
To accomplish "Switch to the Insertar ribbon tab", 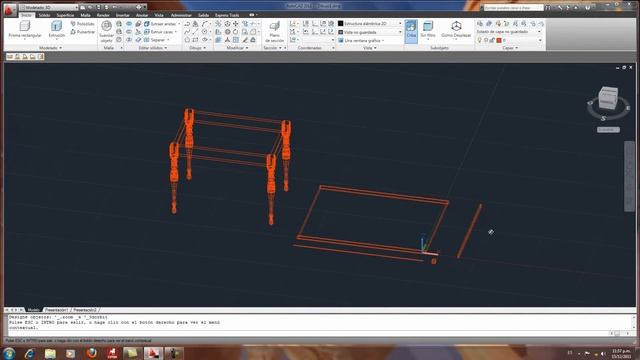I will pos(122,15).
